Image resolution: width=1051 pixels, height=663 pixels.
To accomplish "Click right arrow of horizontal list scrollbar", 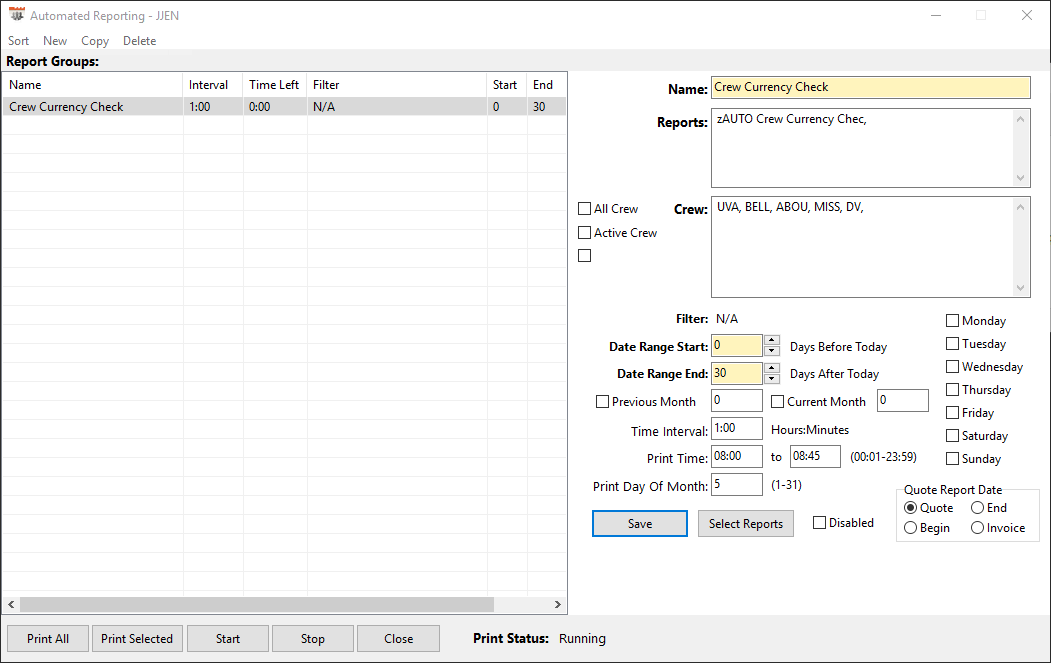I will pos(558,605).
